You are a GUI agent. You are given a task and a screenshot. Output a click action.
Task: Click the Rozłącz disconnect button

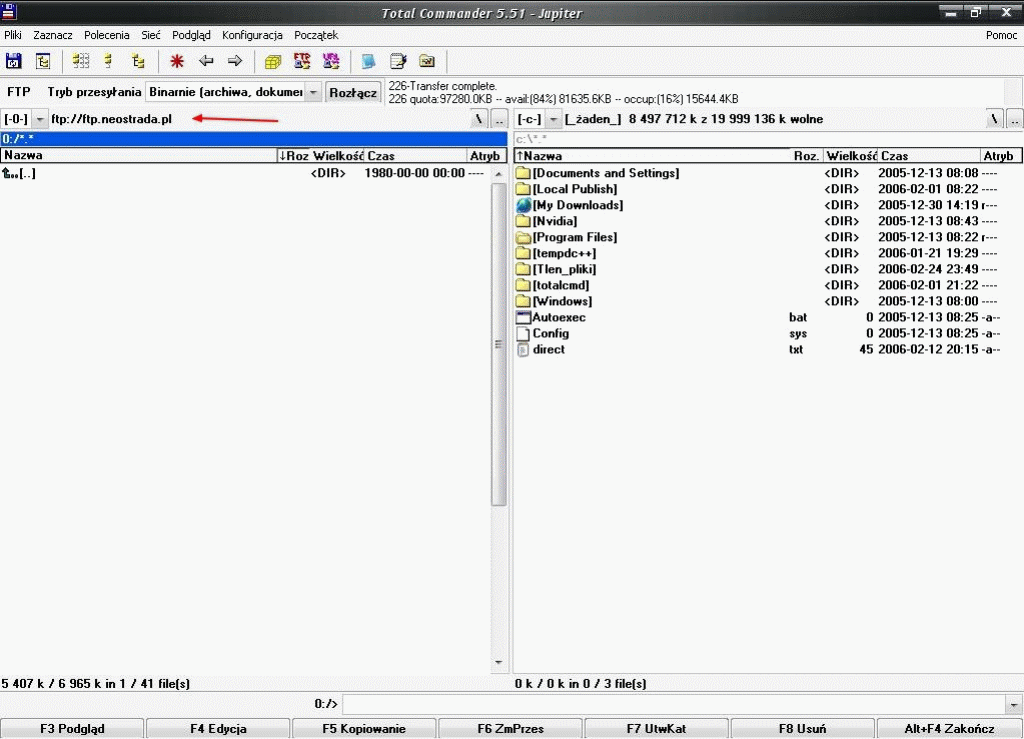click(x=353, y=93)
